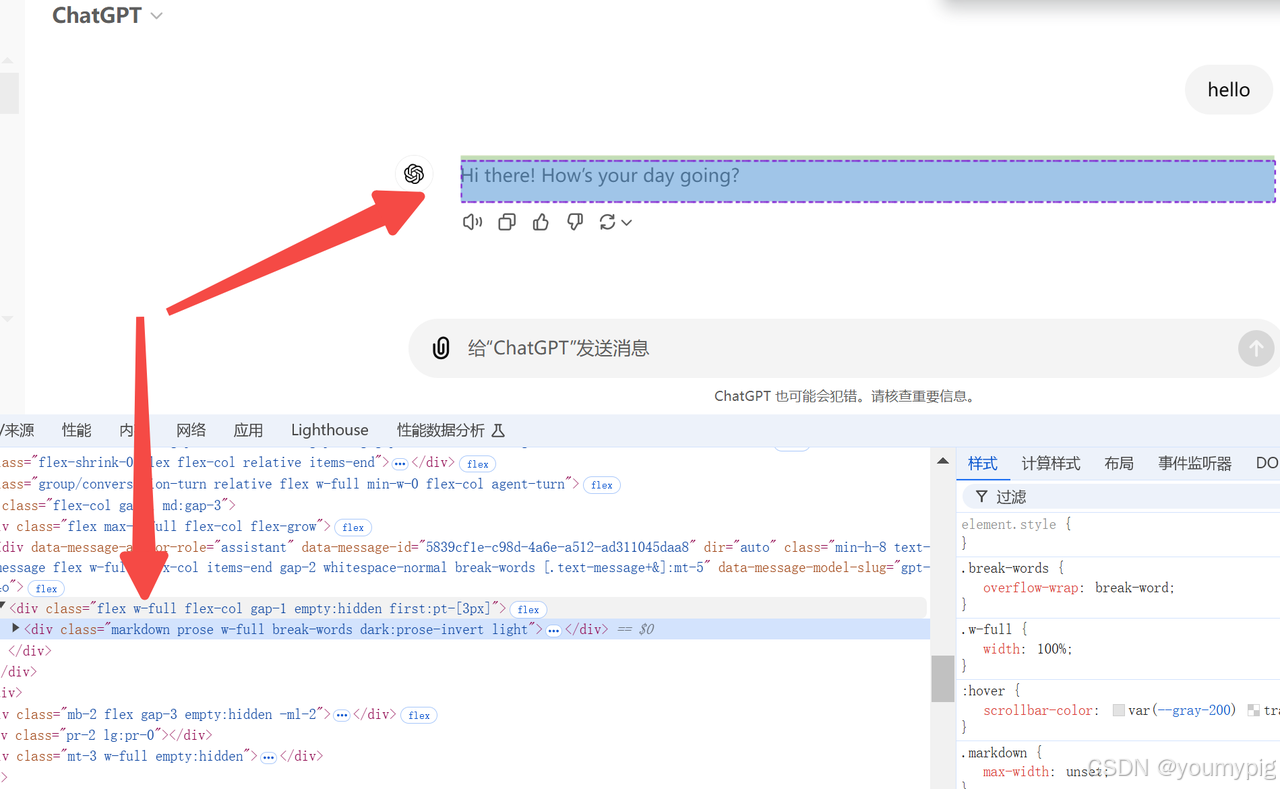The width and height of the screenshot is (1280, 789).
Task: Select the 计算样式 tab
Action: 1051,463
